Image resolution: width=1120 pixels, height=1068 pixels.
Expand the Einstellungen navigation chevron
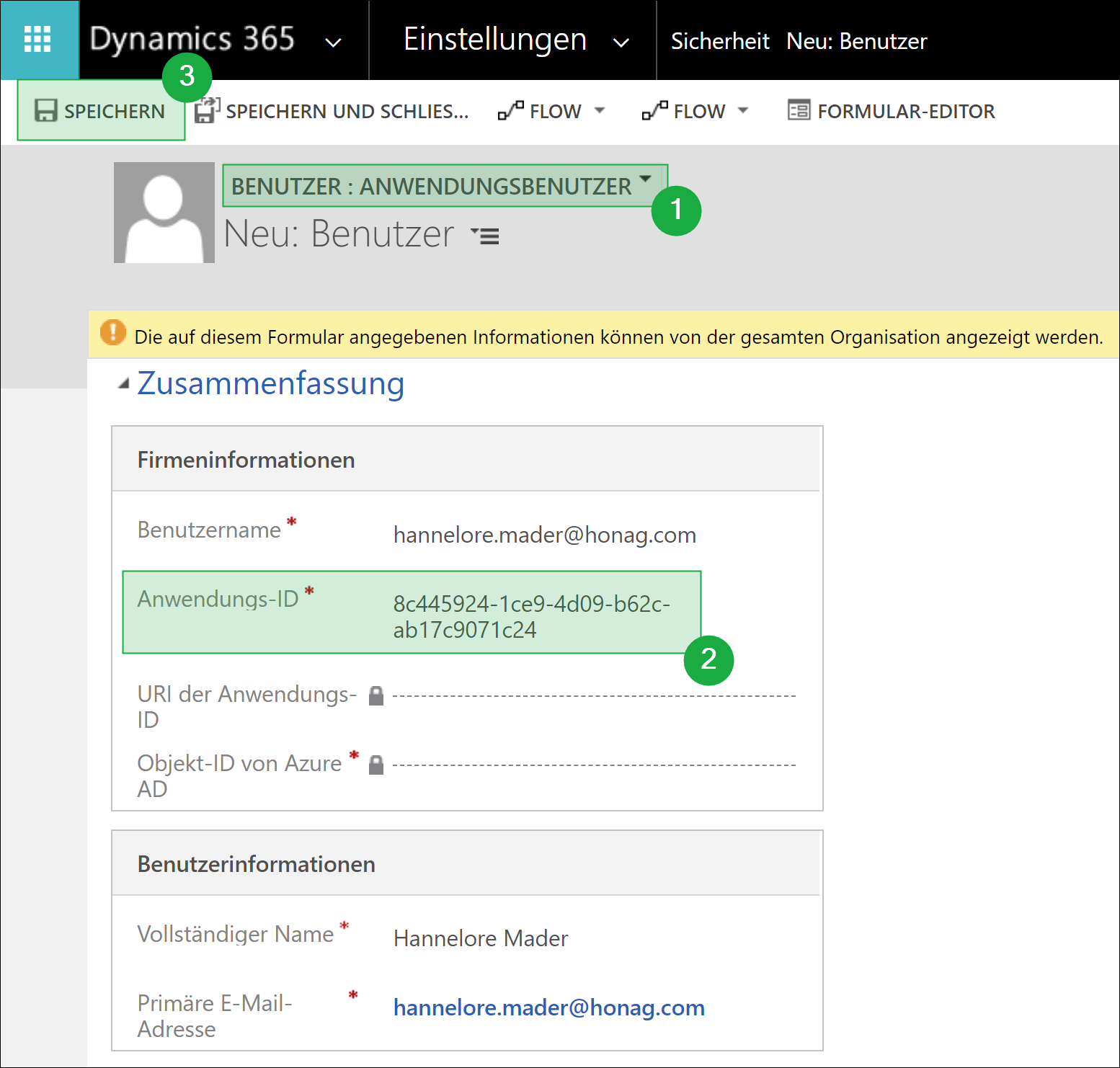tap(621, 43)
